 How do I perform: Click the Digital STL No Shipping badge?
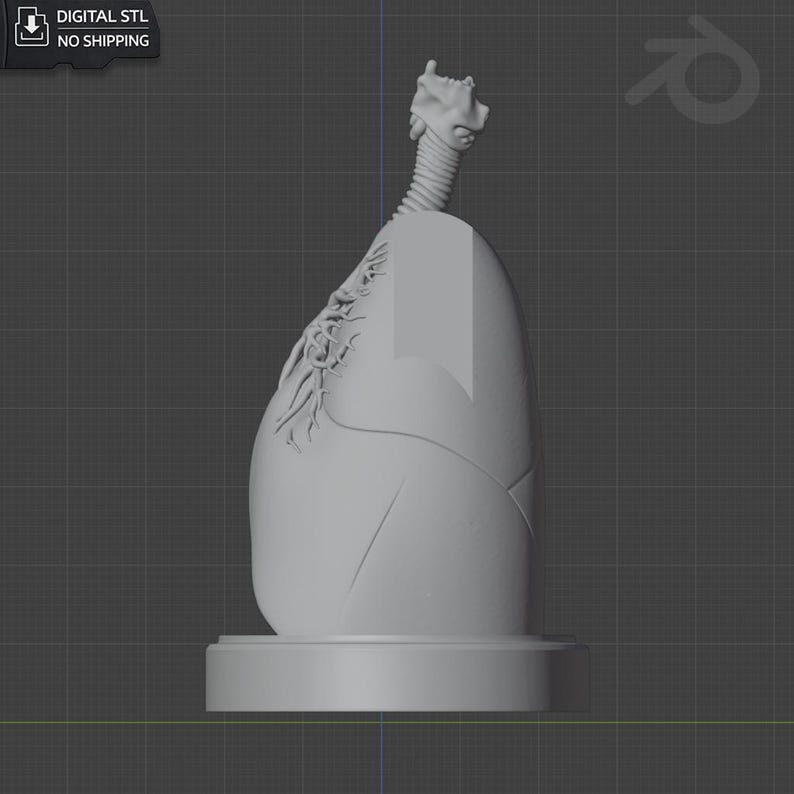point(80,33)
